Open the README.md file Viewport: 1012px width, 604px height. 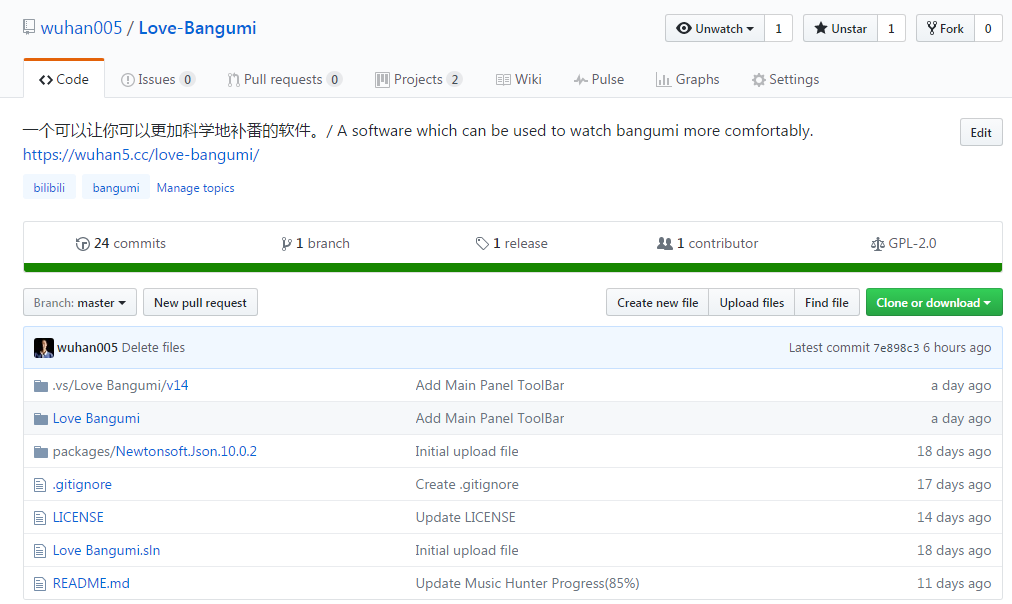[91, 584]
